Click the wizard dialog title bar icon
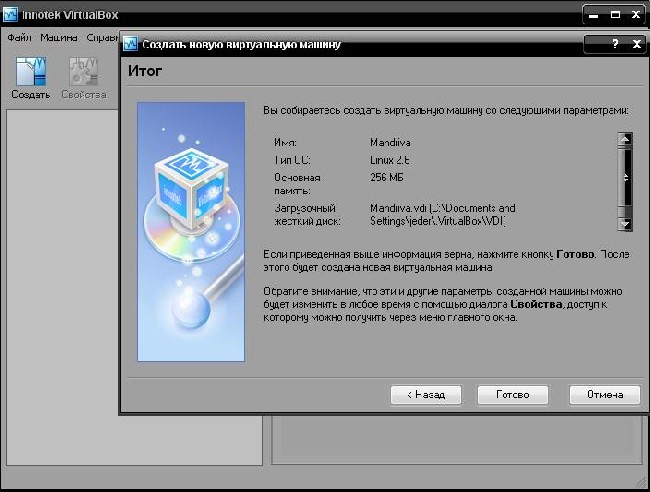 pos(130,44)
